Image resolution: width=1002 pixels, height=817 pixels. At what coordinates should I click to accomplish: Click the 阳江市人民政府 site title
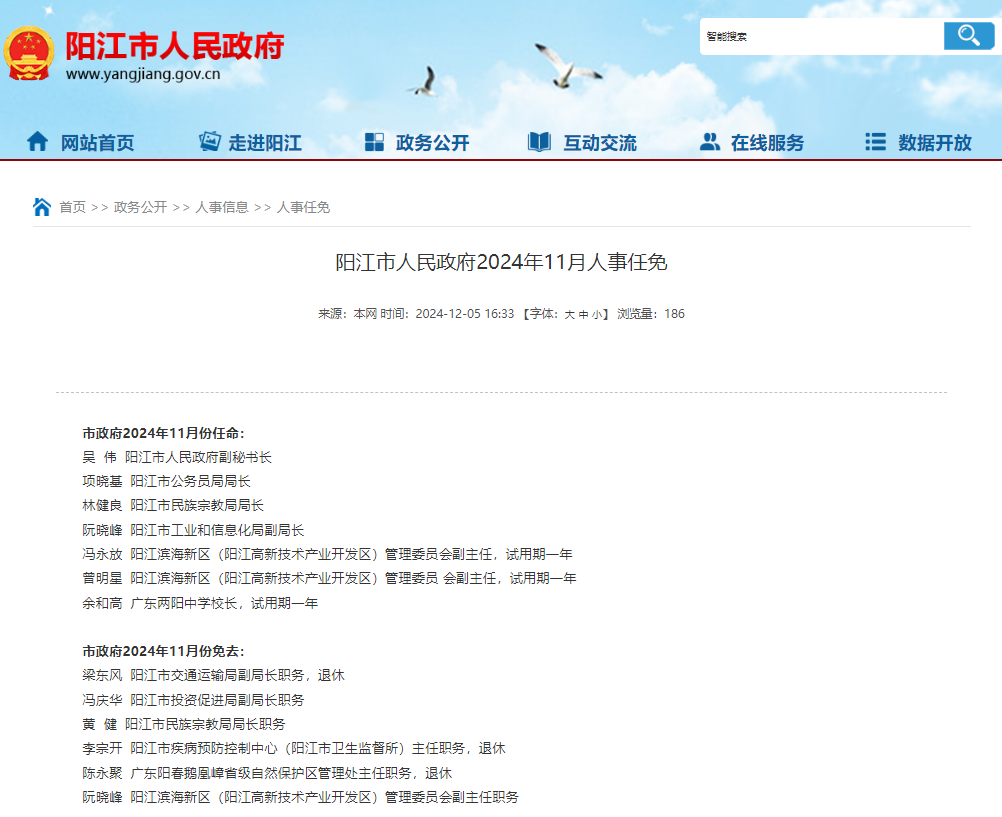pos(175,46)
